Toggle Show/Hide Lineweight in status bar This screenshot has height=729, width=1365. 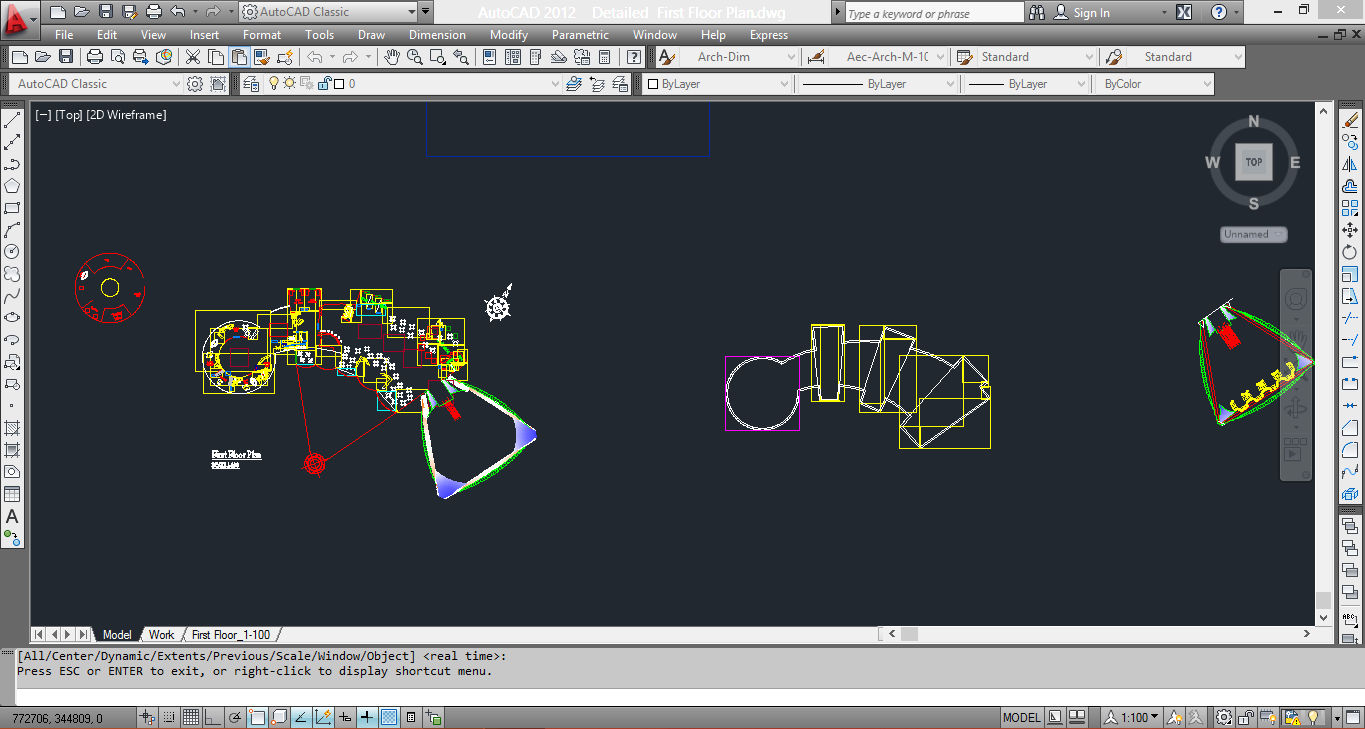367,717
